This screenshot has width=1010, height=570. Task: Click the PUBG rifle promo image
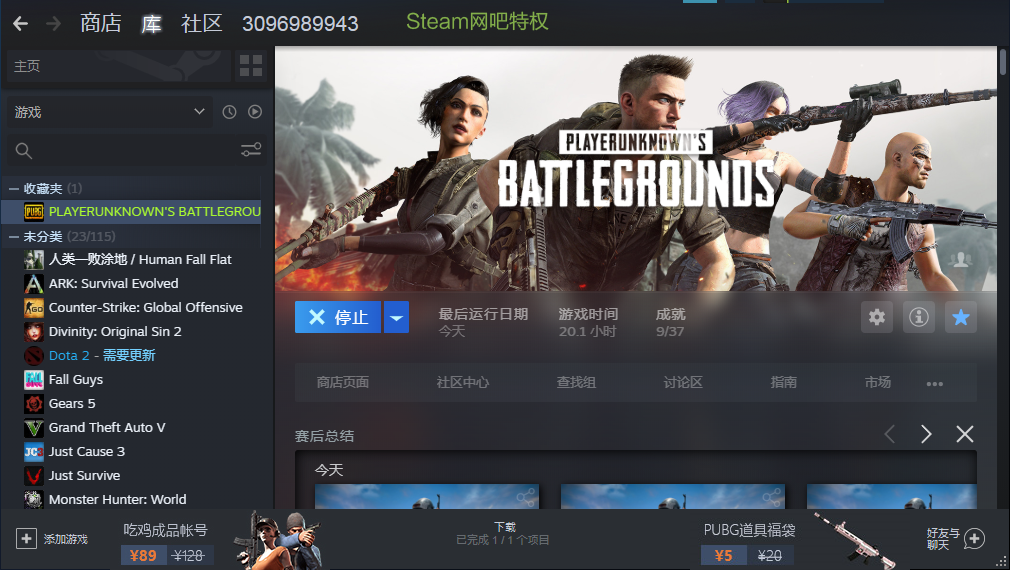(853, 540)
